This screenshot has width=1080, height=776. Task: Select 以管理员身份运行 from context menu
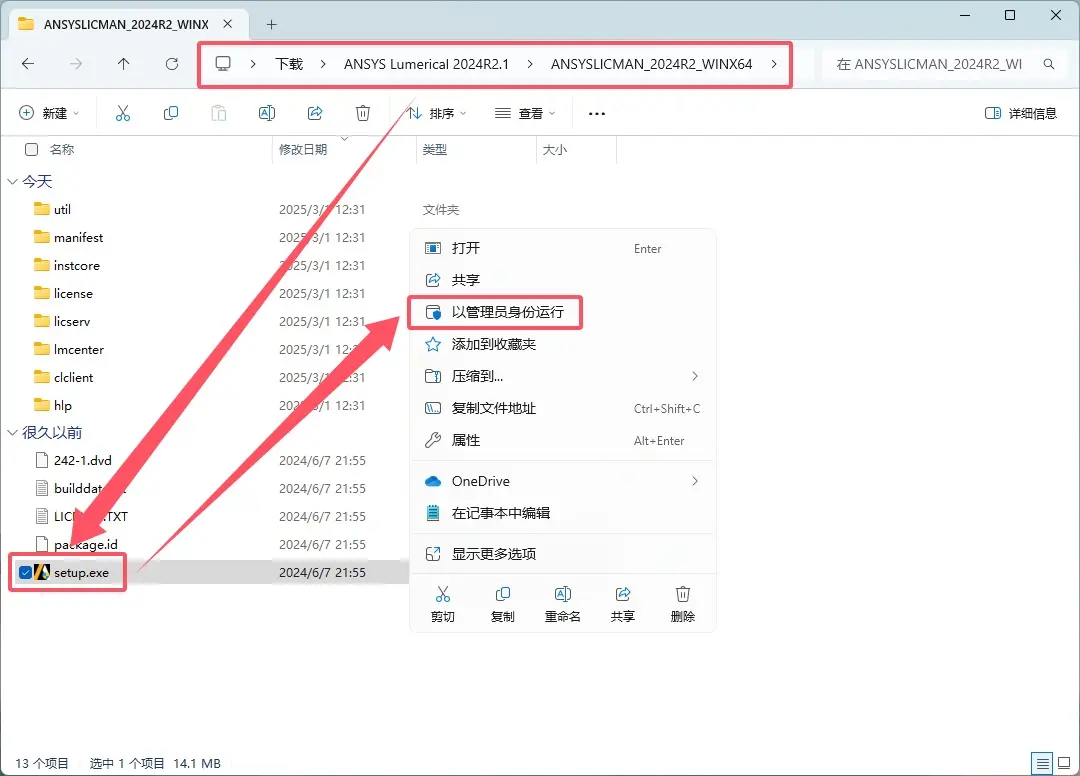[507, 312]
